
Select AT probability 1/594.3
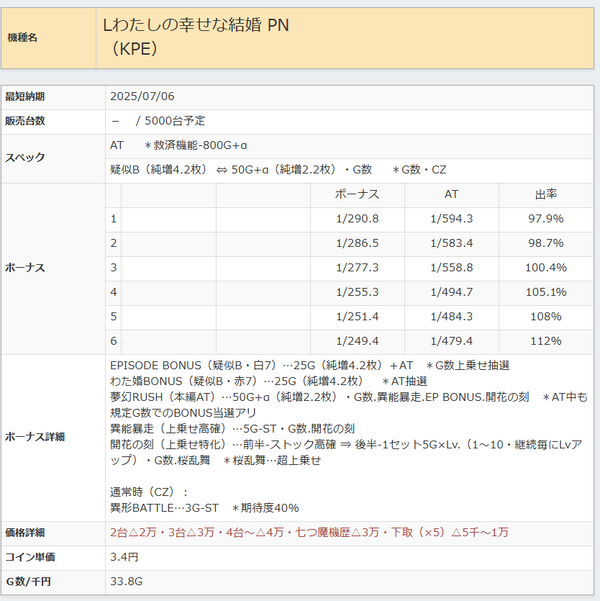click(x=452, y=218)
